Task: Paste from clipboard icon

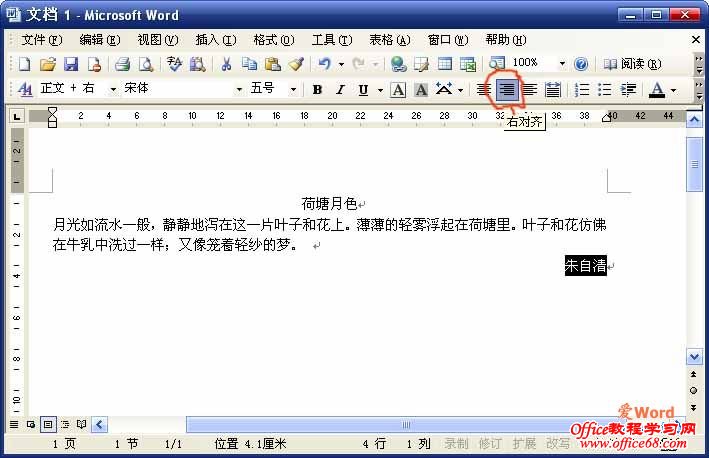Action: [273, 64]
